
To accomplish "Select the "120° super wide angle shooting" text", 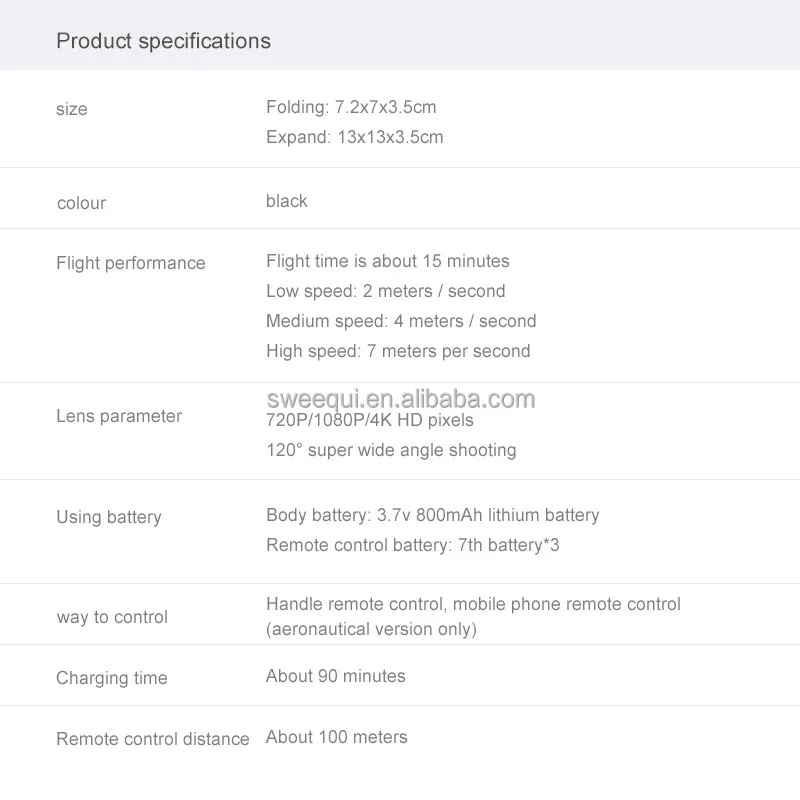I will (x=391, y=450).
